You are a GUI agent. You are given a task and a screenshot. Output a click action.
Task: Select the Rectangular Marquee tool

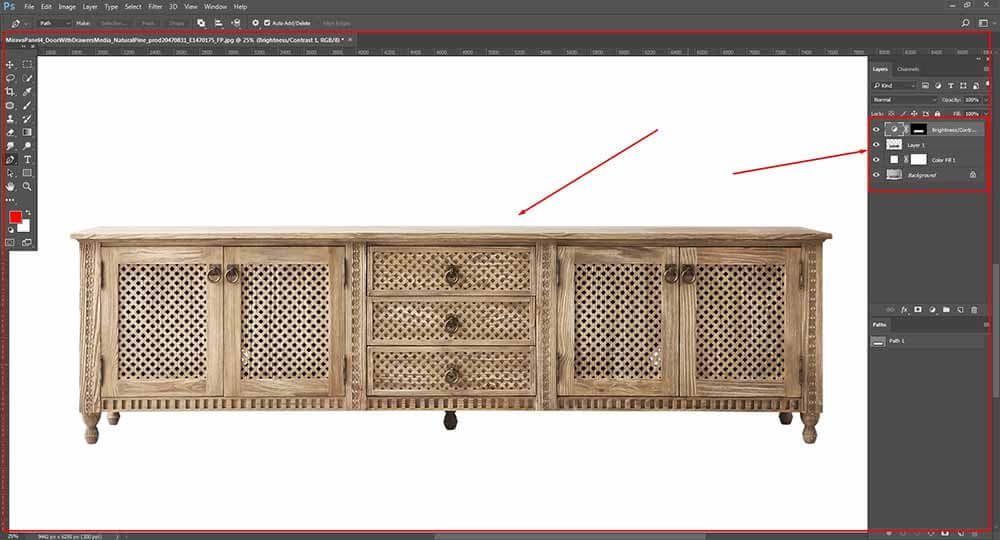[27, 64]
